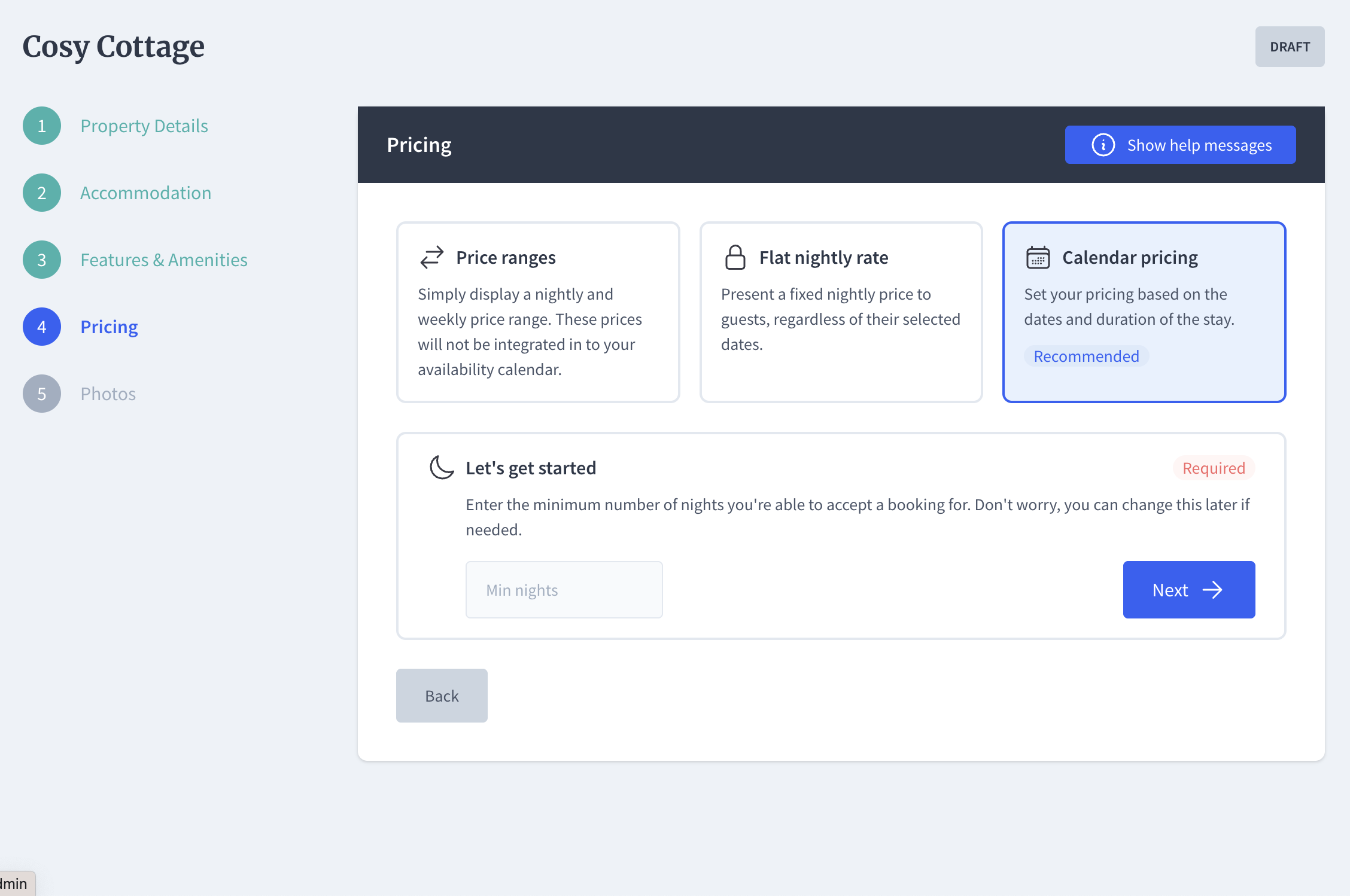Open the Accommodation step

145,193
